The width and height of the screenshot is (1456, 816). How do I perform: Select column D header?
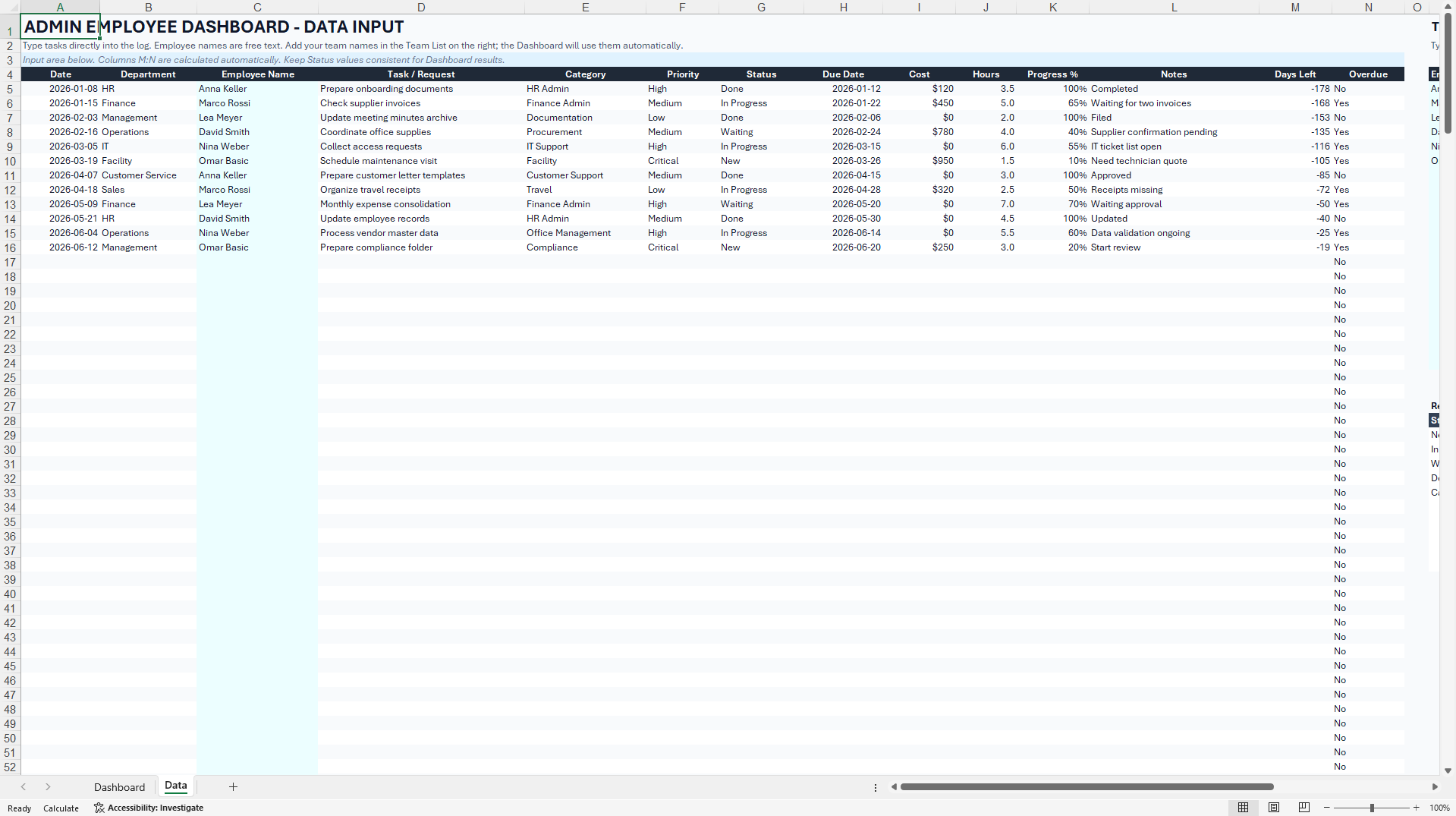pyautogui.click(x=421, y=7)
